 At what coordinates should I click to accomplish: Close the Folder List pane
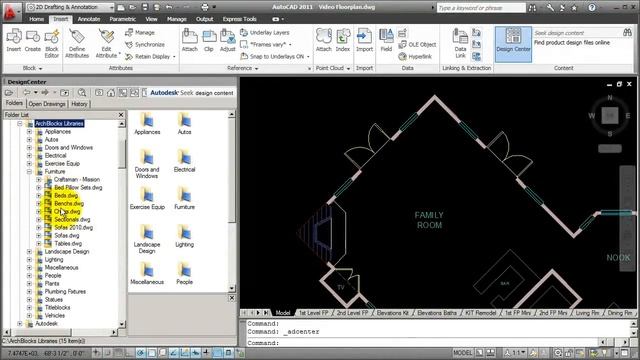coord(121,115)
